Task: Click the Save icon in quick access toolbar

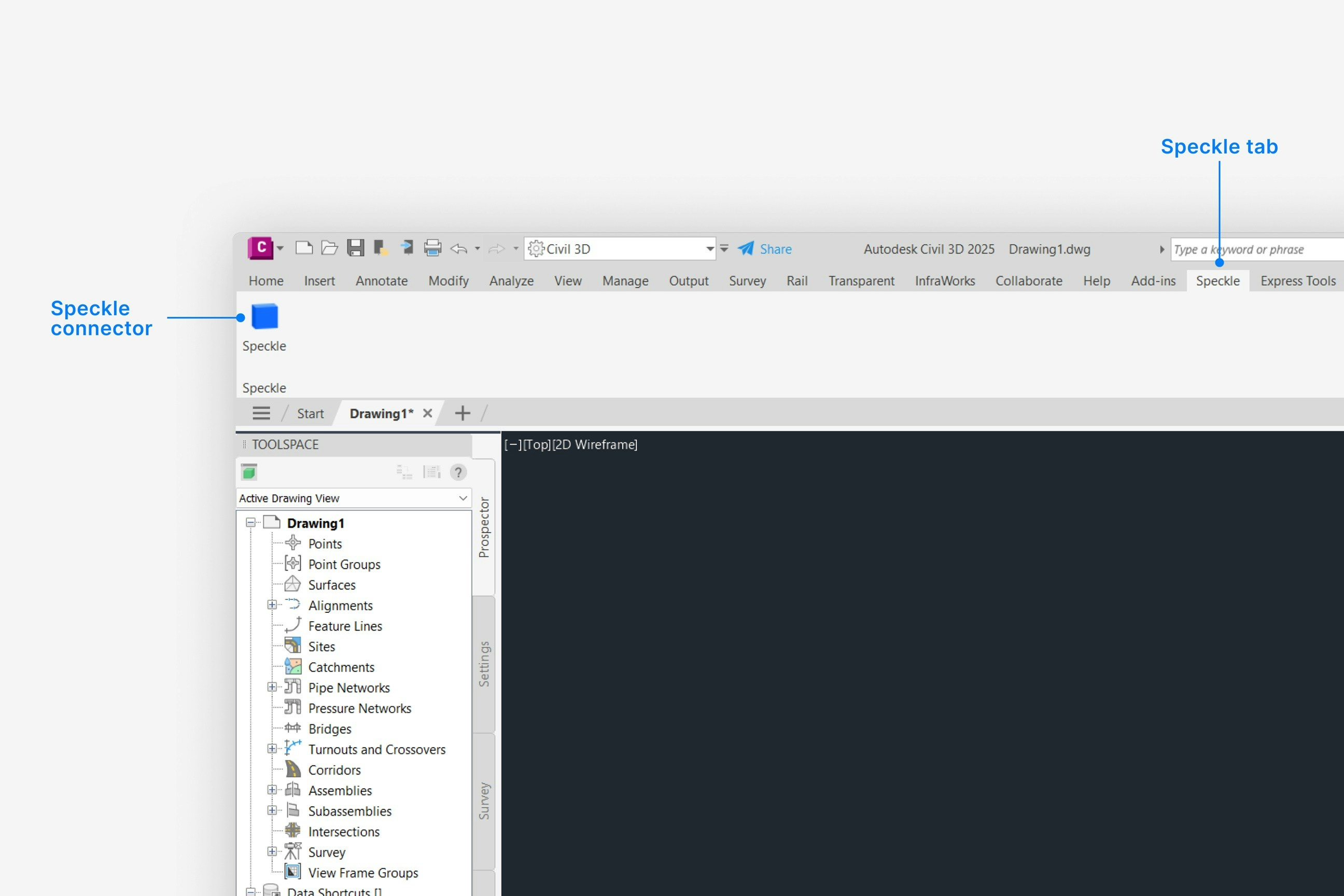Action: (355, 248)
